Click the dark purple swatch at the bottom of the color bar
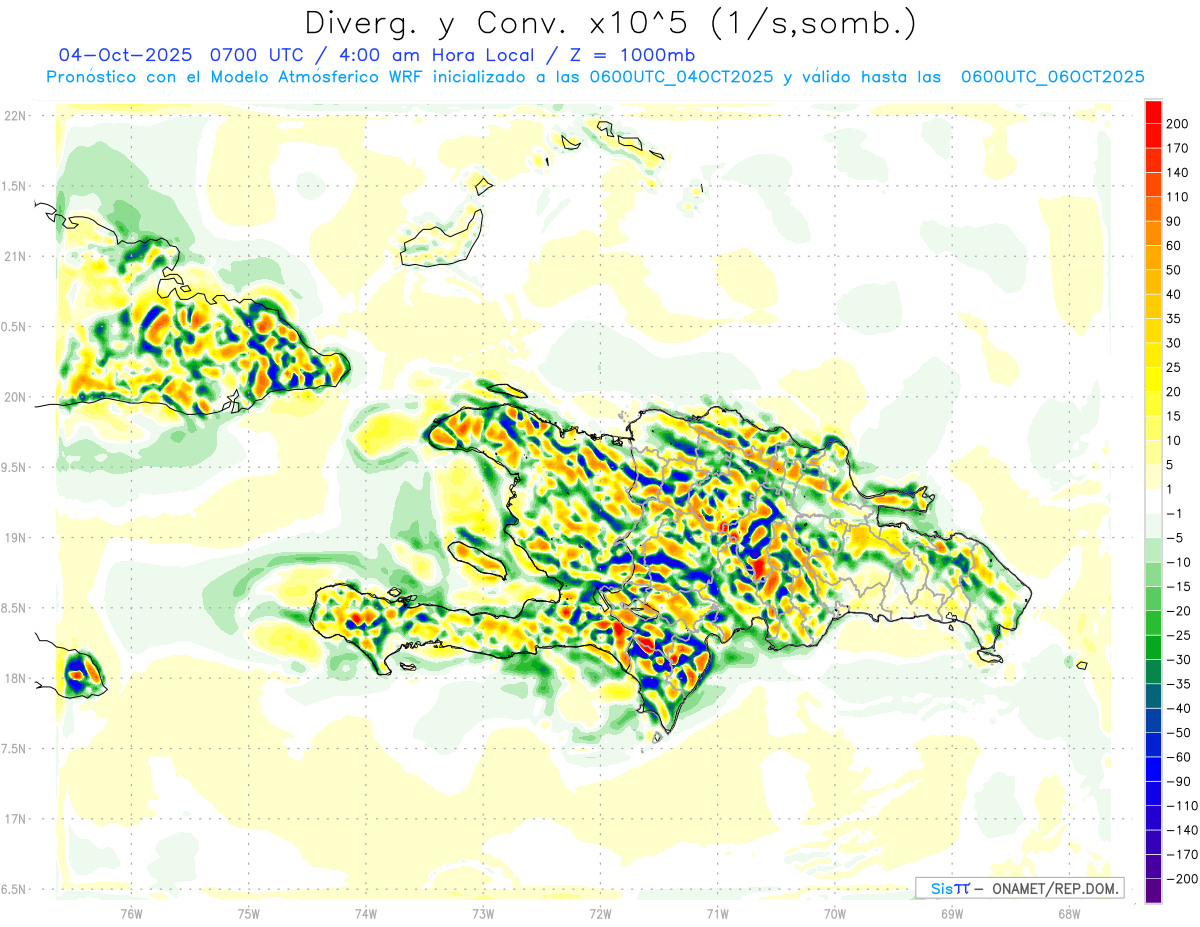Image resolution: width=1200 pixels, height=927 pixels. [x=1153, y=891]
